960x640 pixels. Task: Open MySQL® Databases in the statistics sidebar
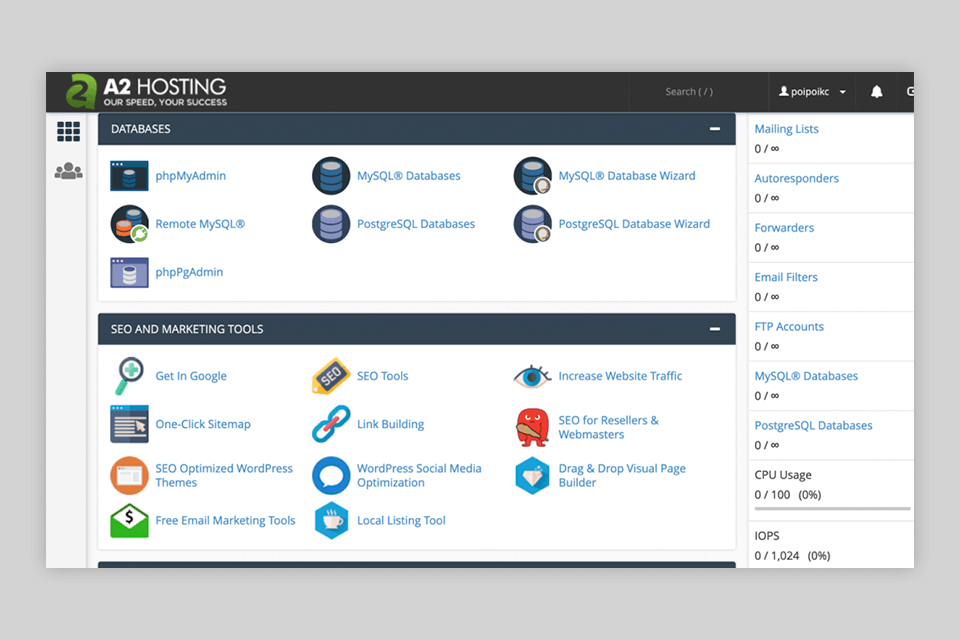point(806,376)
